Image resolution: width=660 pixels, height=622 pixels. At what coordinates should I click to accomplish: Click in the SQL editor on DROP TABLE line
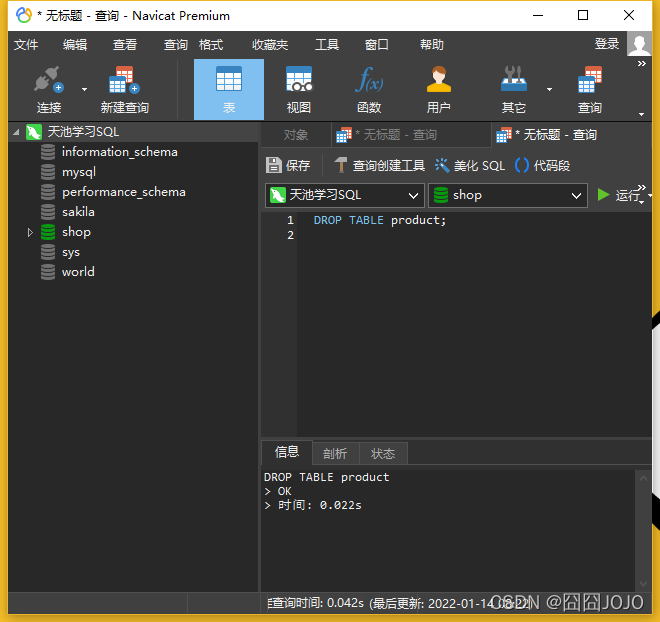coord(380,220)
